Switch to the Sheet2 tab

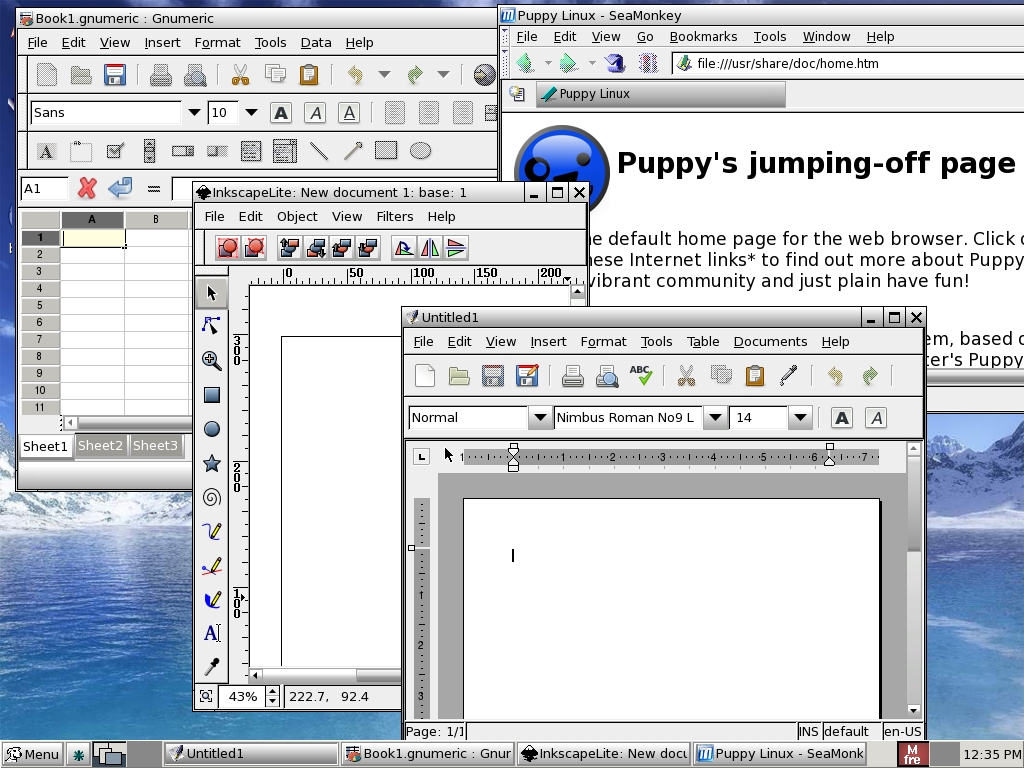100,446
